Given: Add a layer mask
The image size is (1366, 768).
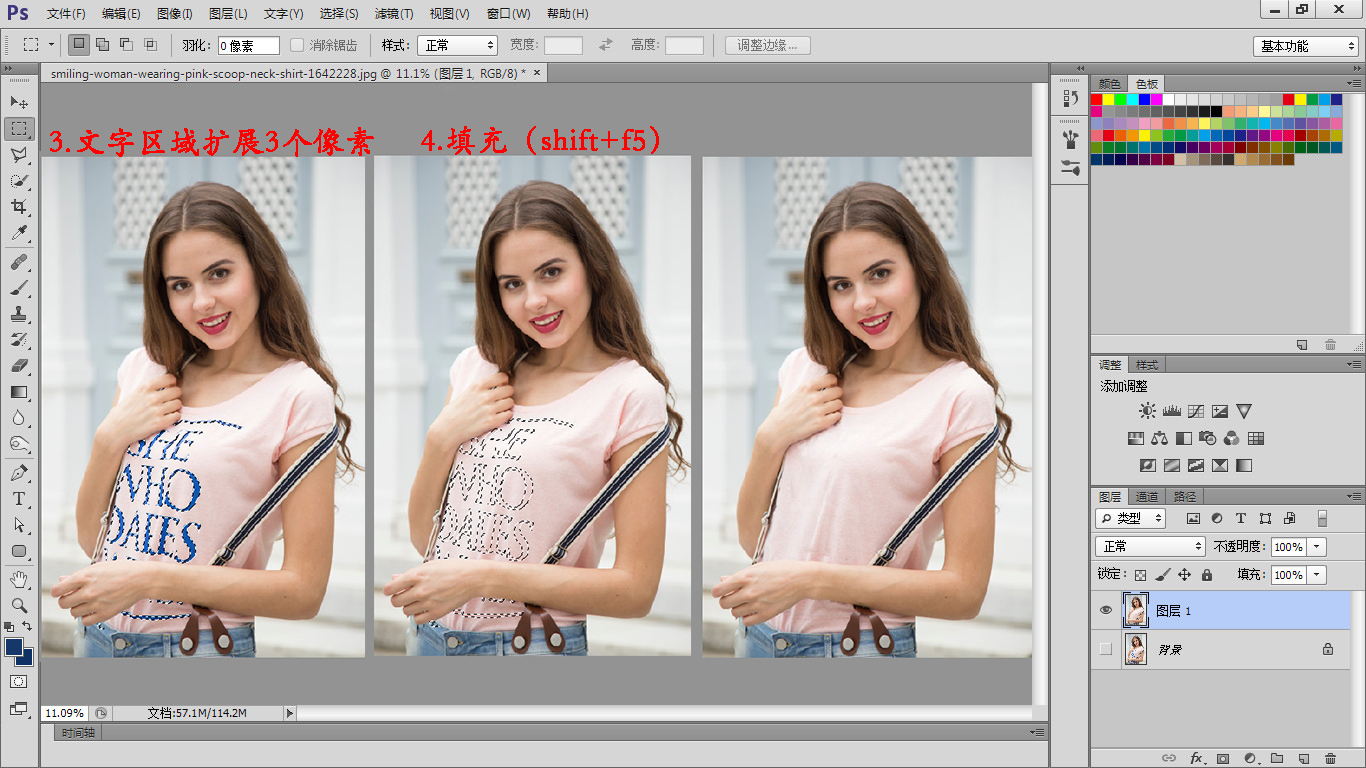Looking at the screenshot, I should tap(1222, 759).
